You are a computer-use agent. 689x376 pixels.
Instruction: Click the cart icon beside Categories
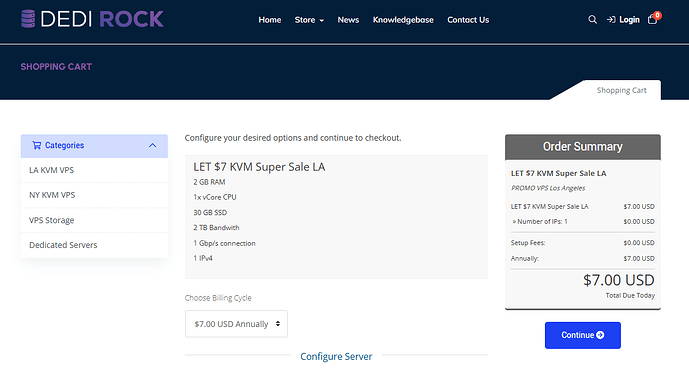click(36, 145)
